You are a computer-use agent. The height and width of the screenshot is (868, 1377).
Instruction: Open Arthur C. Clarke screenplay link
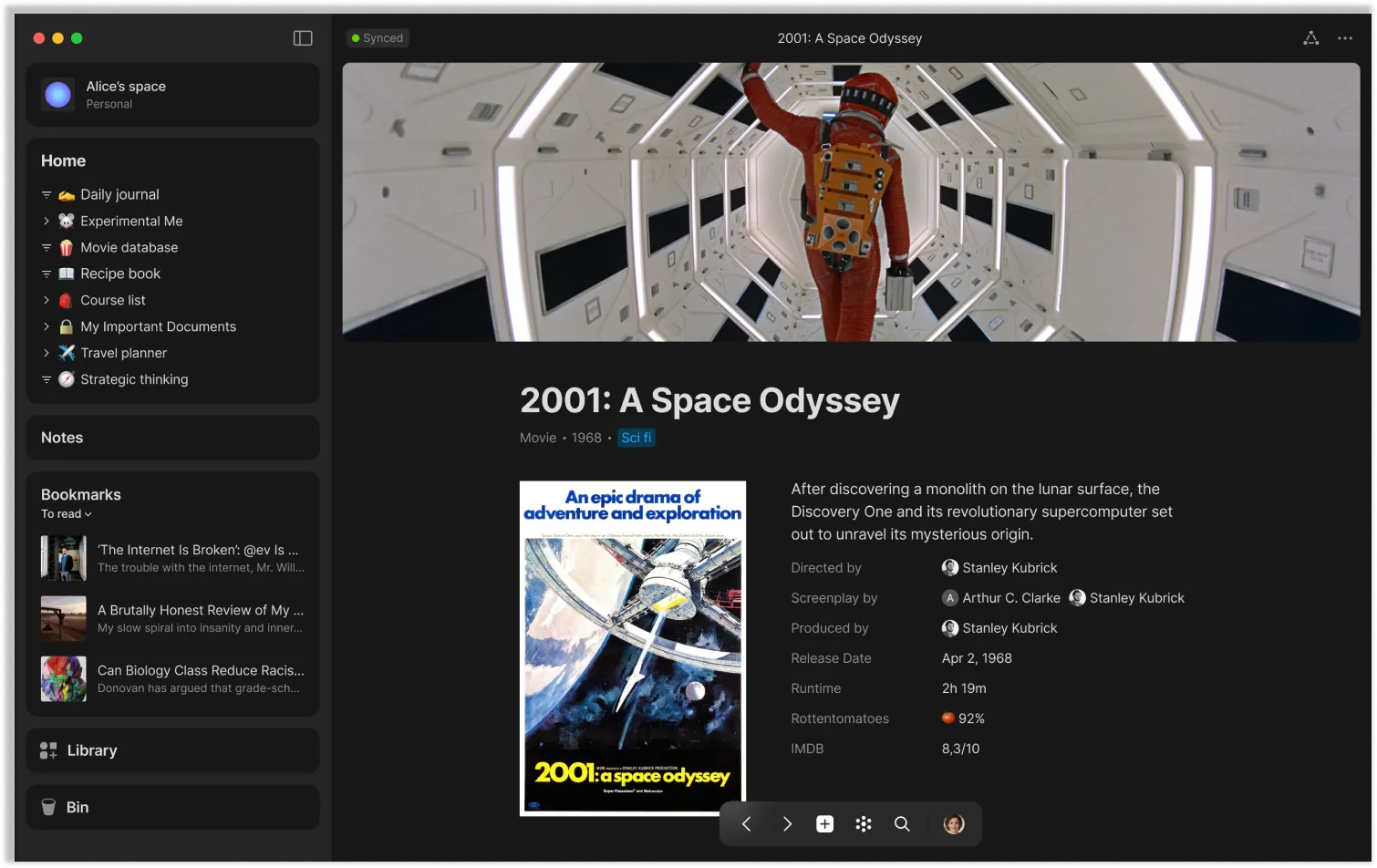(1010, 598)
